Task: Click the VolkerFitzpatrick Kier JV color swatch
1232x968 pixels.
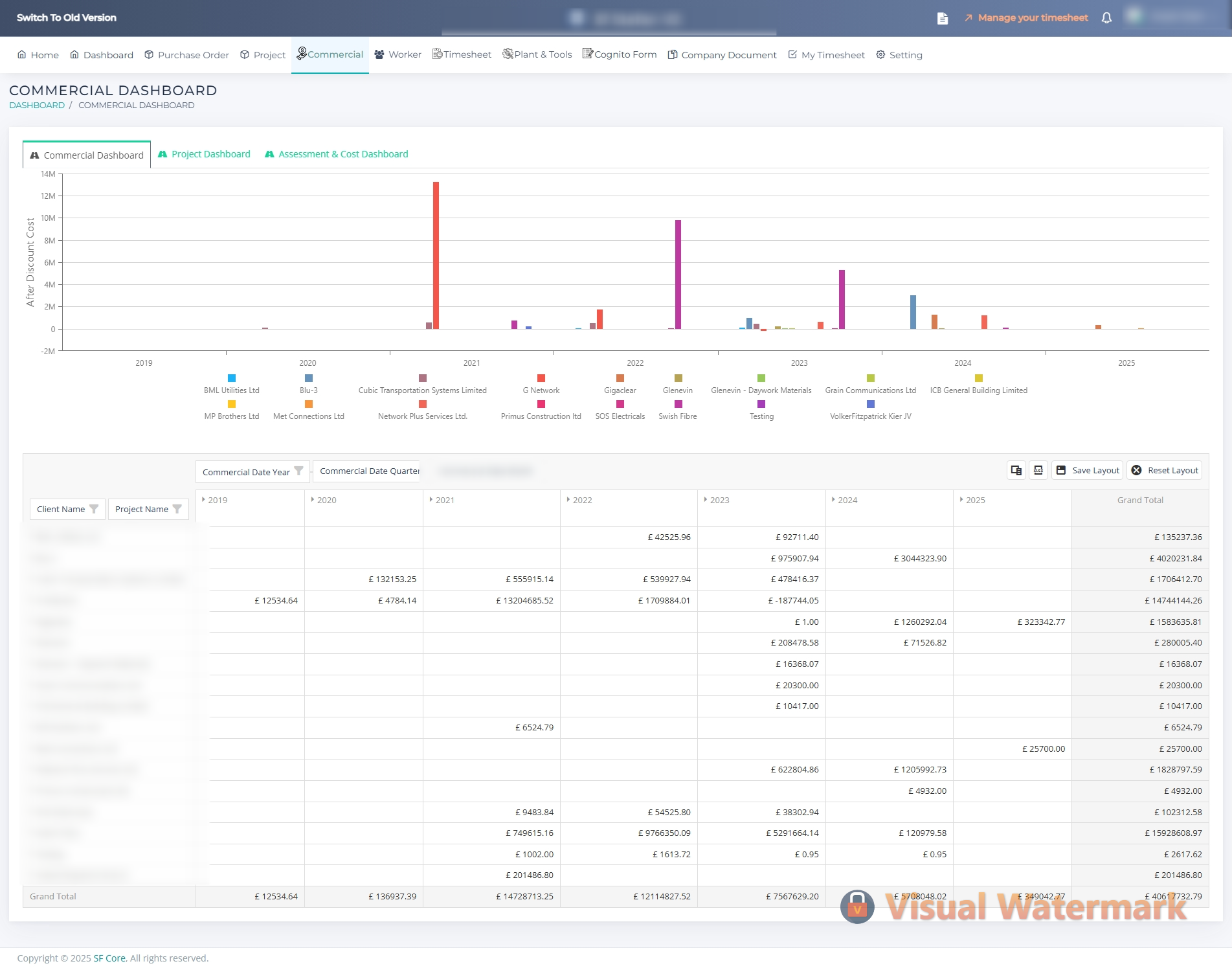Action: click(x=870, y=404)
